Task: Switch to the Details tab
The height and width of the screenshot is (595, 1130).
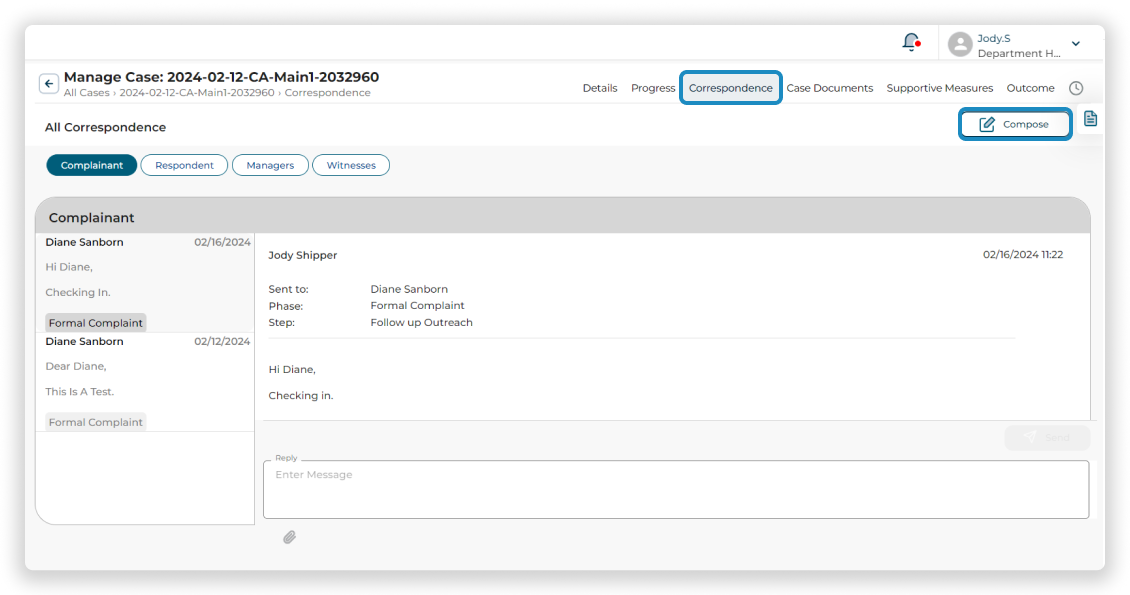Action: 599,88
